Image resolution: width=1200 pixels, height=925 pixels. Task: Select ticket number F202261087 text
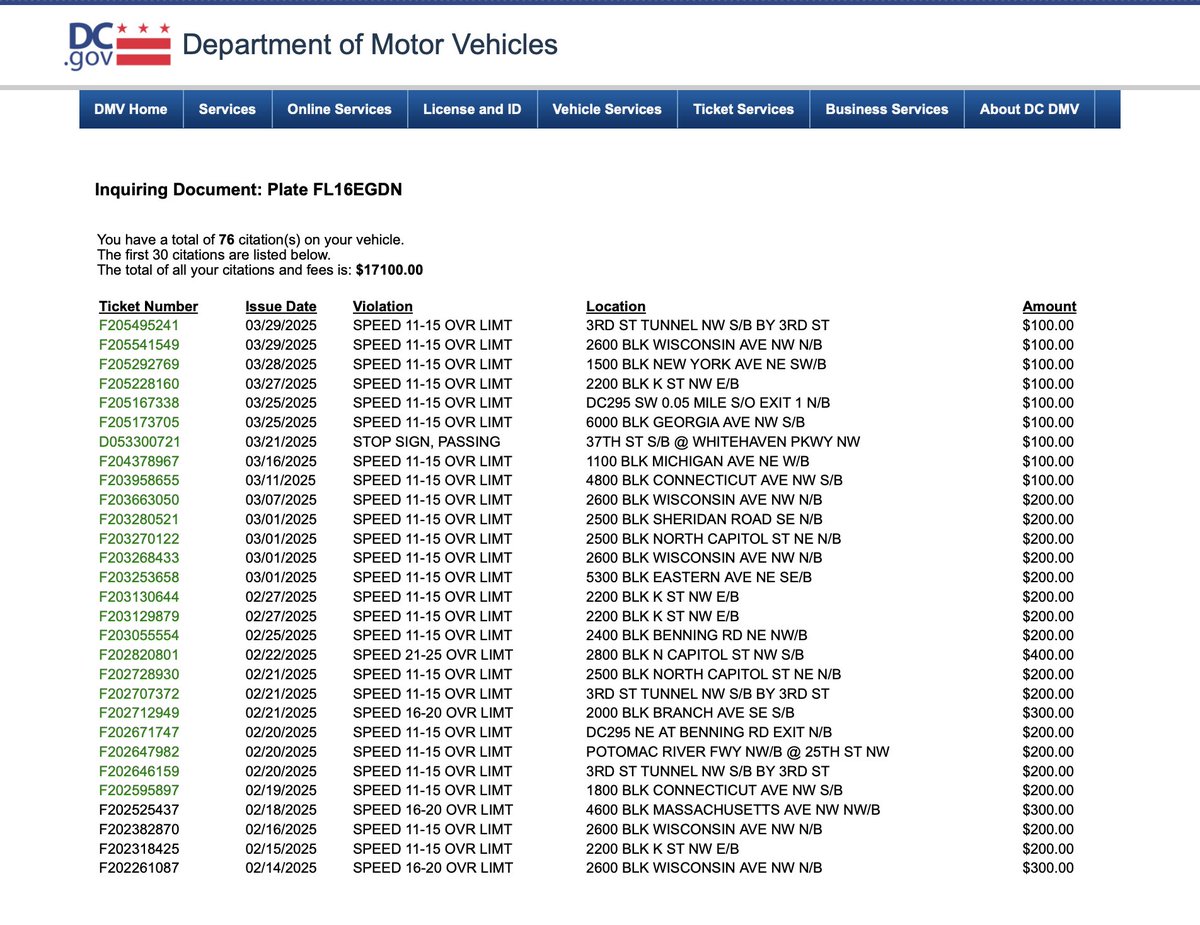pyautogui.click(x=139, y=867)
